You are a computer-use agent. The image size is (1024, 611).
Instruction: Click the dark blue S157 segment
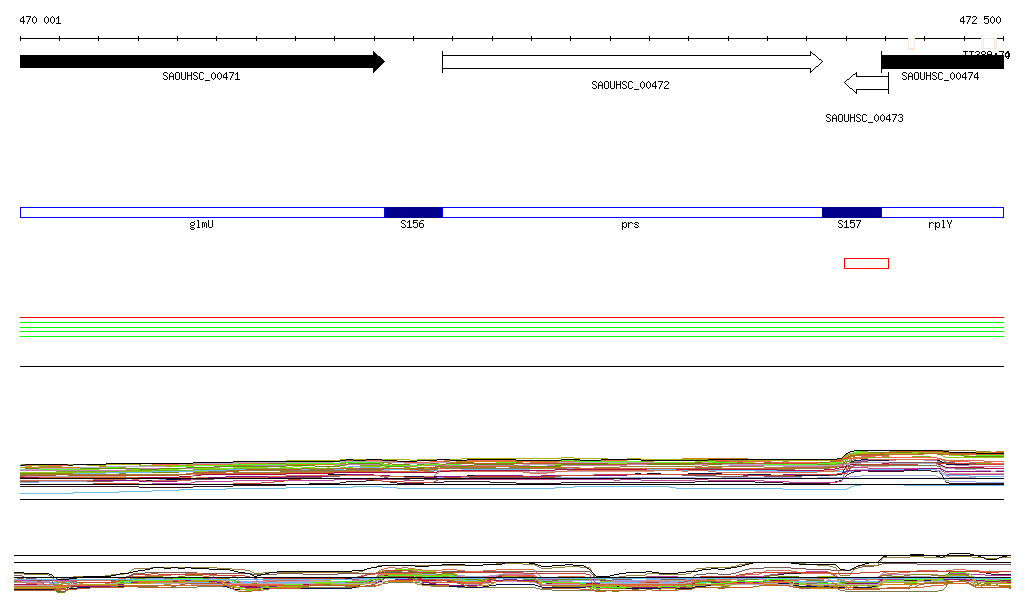851,212
